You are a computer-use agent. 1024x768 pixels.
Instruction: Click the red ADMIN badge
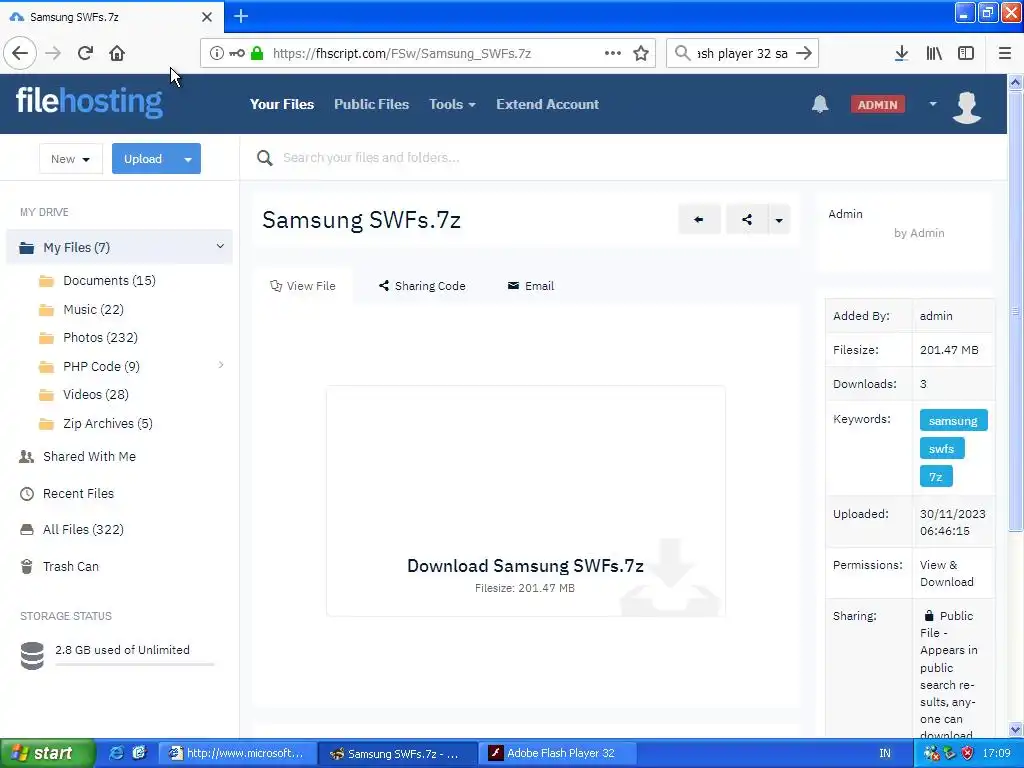point(877,104)
